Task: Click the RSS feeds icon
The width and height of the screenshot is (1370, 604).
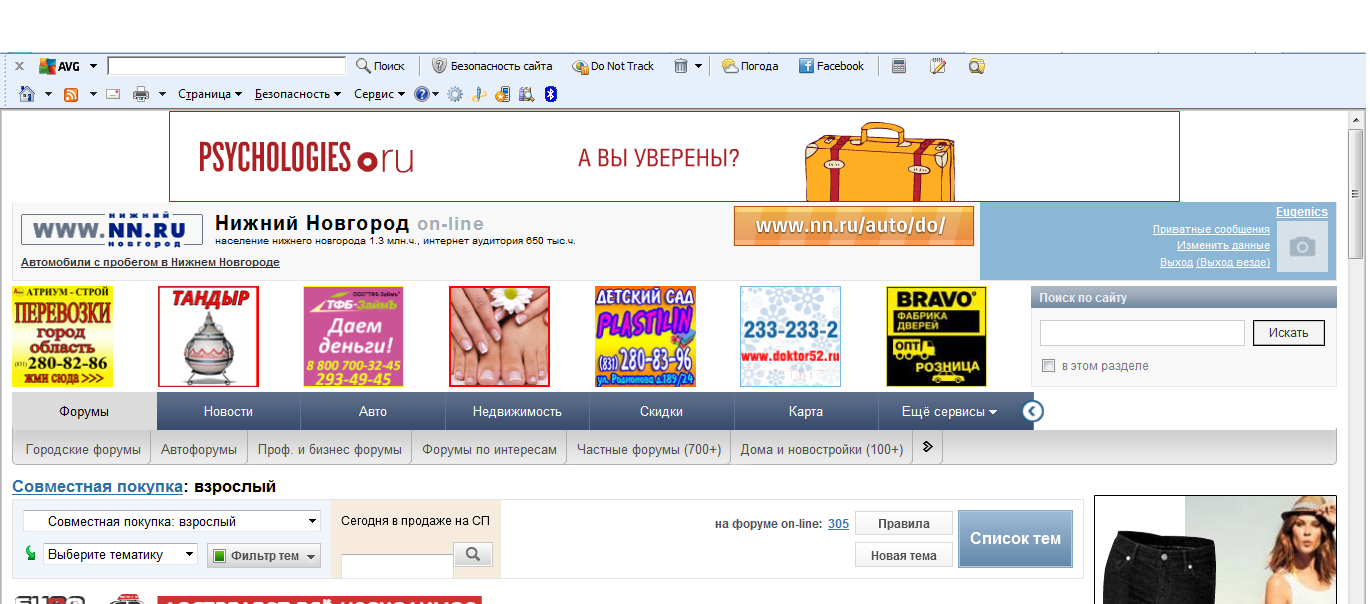Action: click(71, 94)
